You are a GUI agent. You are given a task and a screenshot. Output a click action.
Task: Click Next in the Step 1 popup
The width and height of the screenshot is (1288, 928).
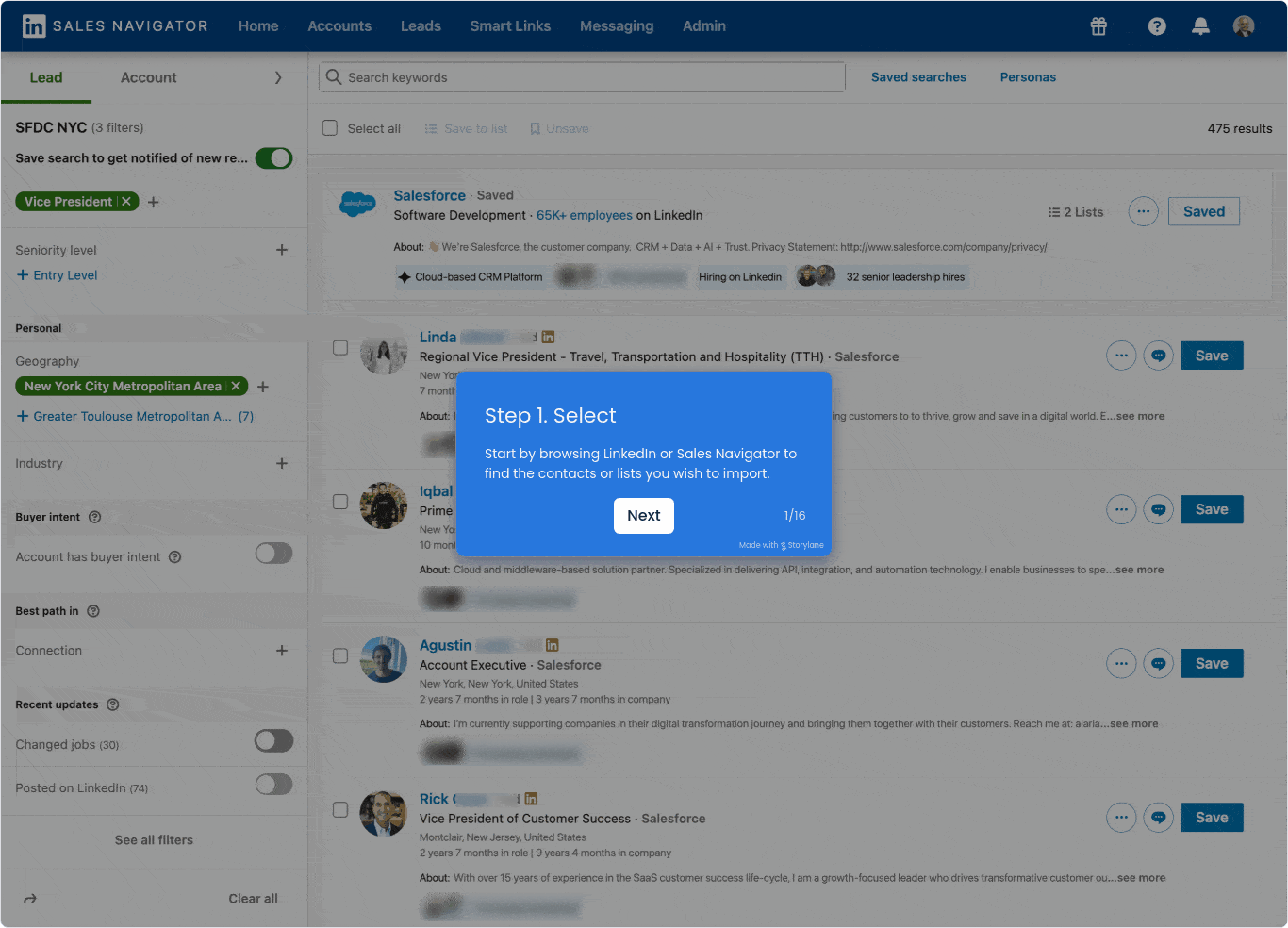pyautogui.click(x=643, y=516)
